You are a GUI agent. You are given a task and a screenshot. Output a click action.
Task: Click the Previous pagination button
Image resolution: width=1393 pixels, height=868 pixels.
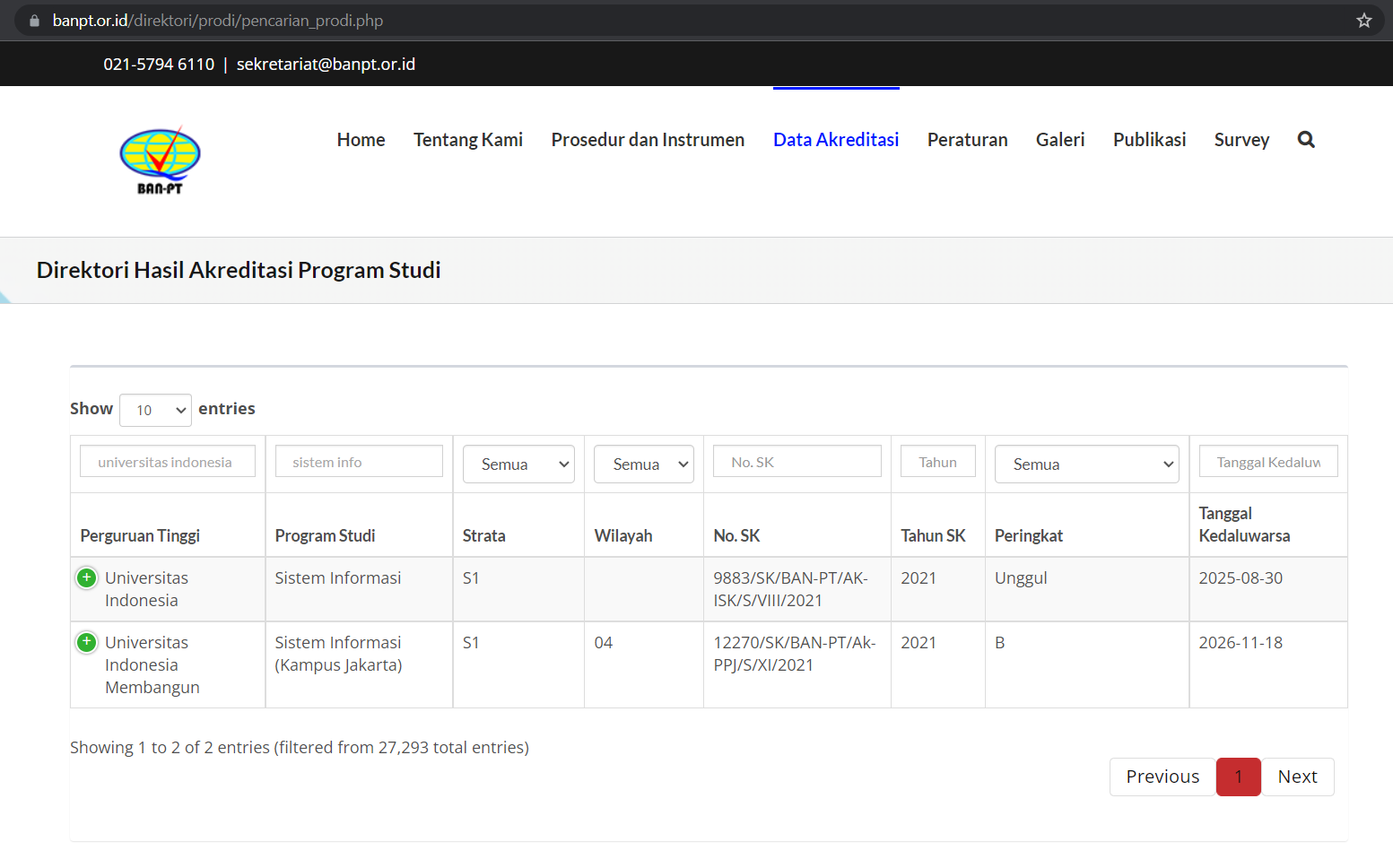[x=1162, y=777]
